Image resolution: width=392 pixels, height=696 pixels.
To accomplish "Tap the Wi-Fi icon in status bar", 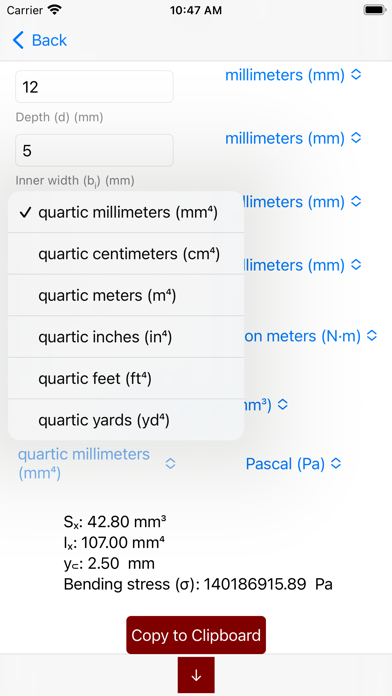I will point(55,10).
